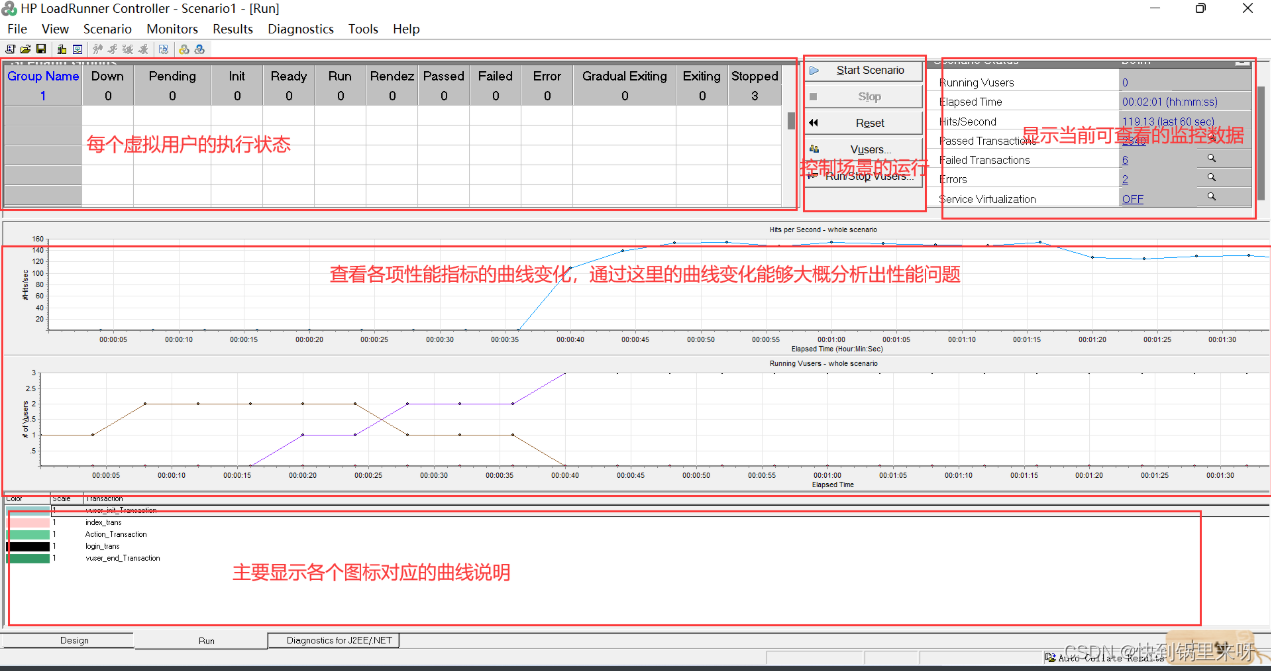The width and height of the screenshot is (1271, 671).
Task: Click the Group Name column header
Action: 43,76
